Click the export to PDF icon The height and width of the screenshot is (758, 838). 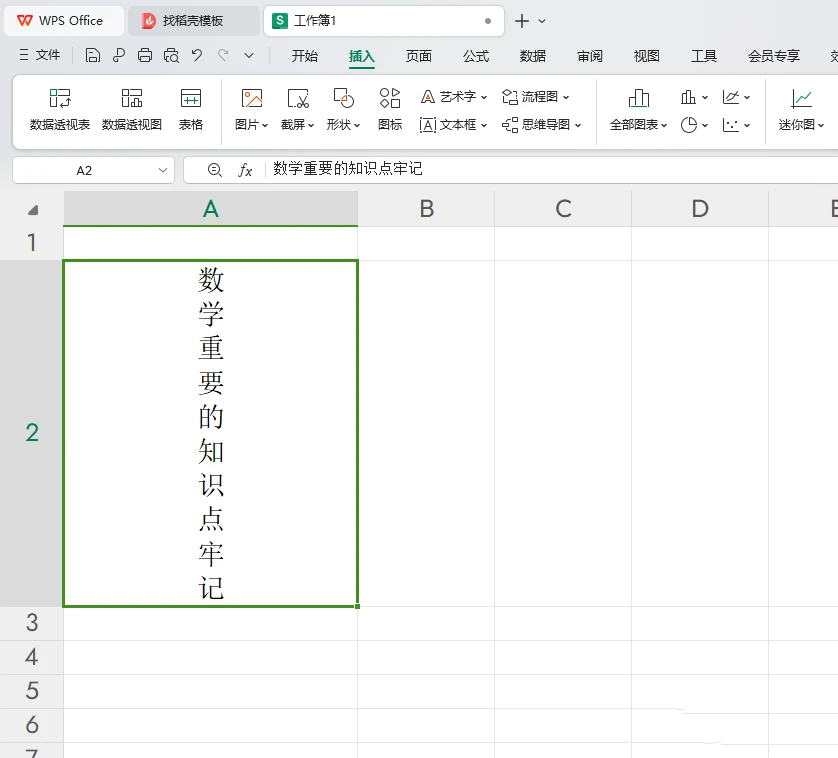(x=119, y=55)
